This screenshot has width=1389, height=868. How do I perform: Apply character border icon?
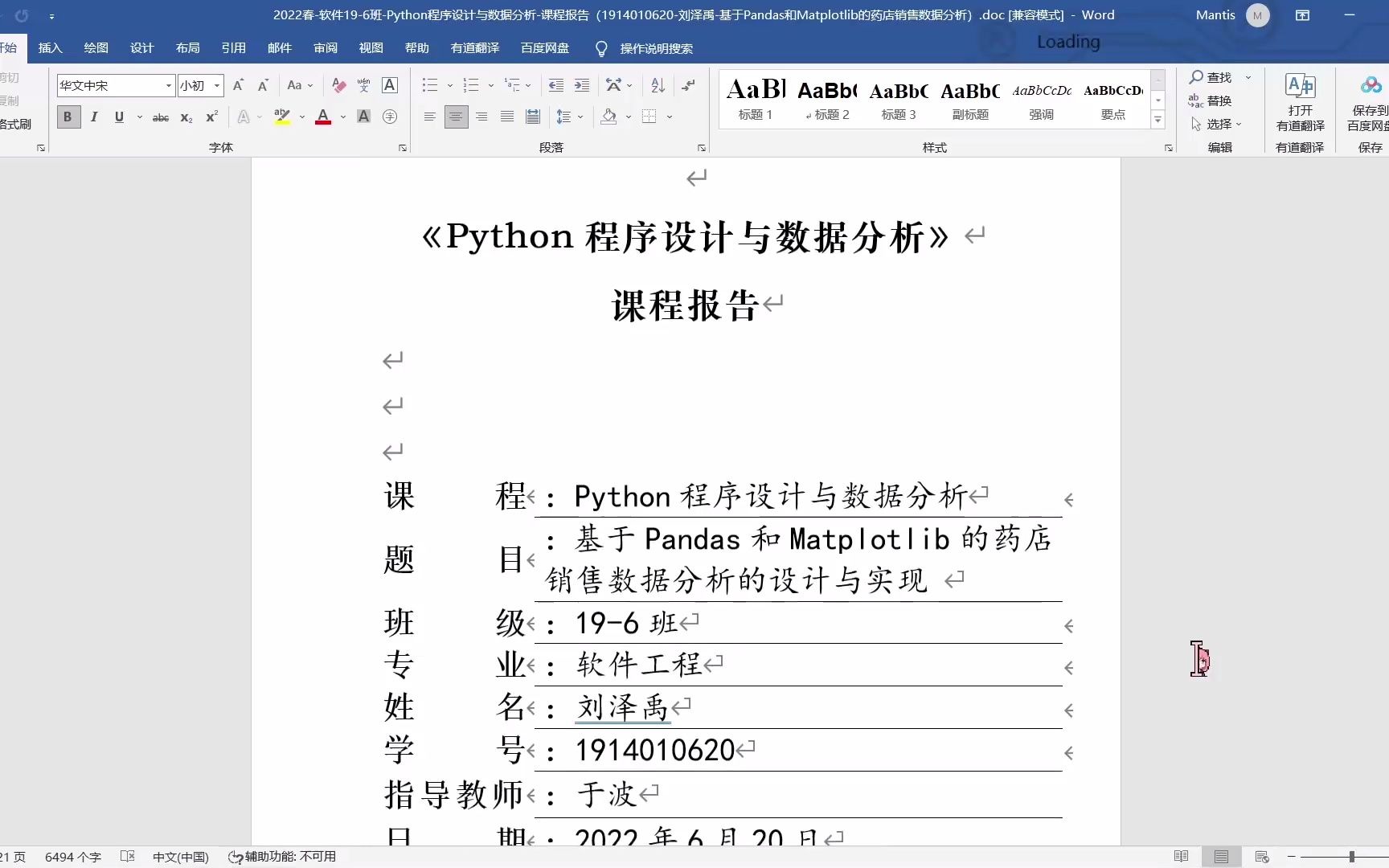390,85
